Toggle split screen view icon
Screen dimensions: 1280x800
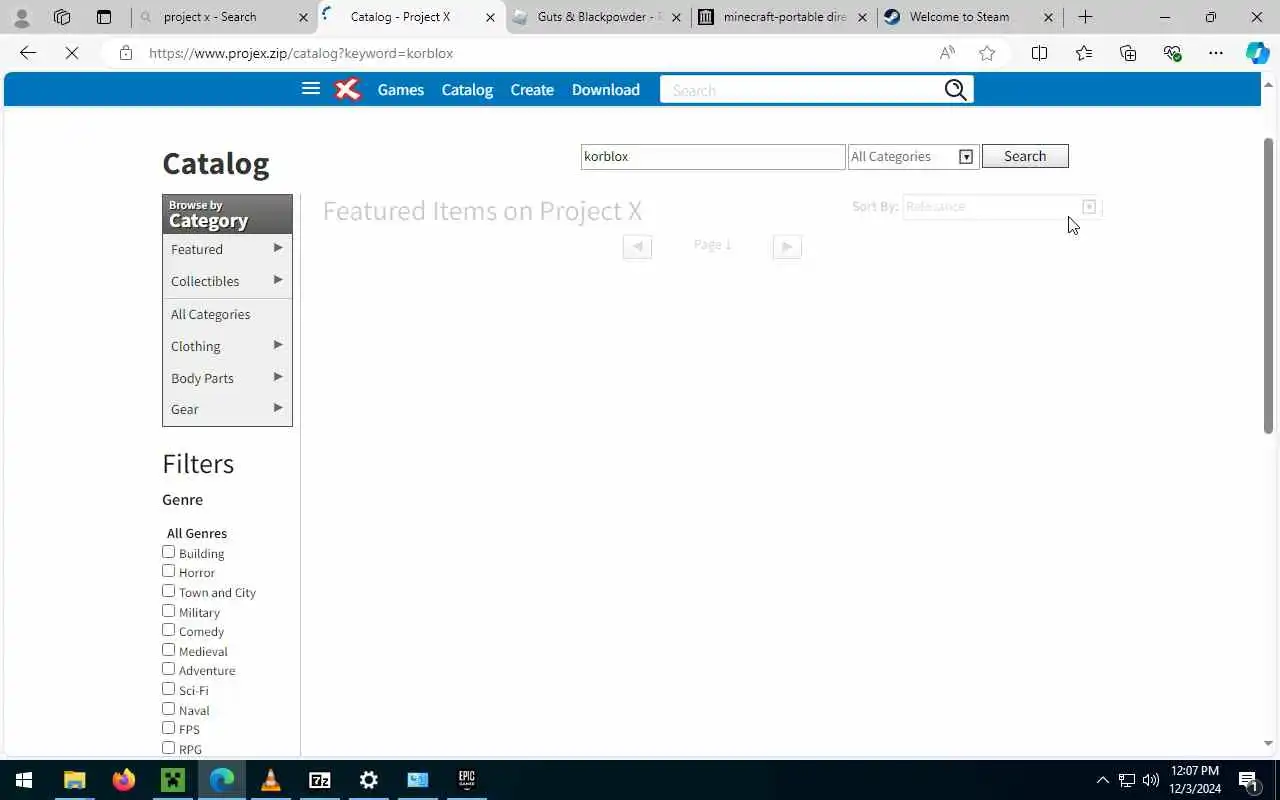click(1039, 53)
